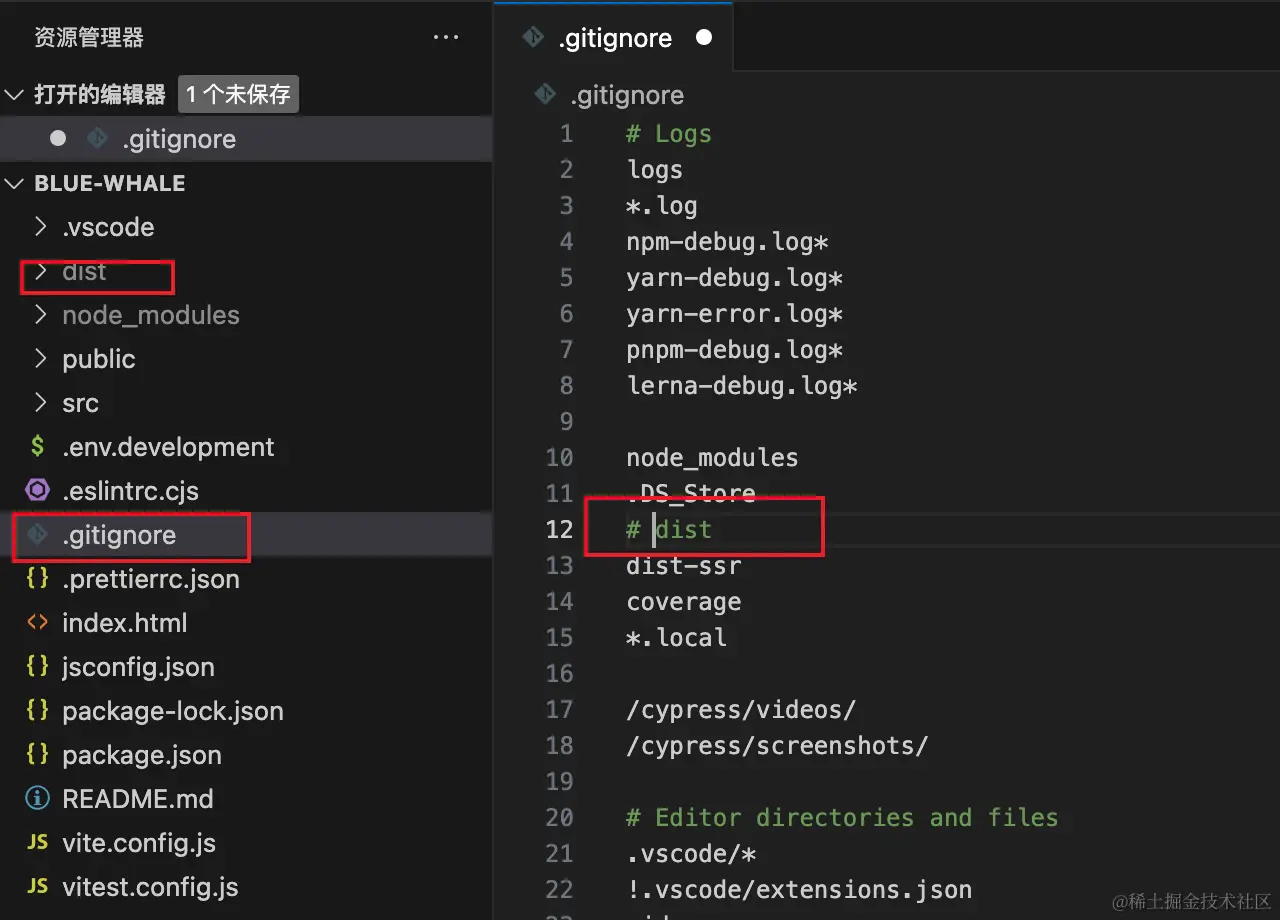Click the "# Logs" comment line

pyautogui.click(x=669, y=134)
